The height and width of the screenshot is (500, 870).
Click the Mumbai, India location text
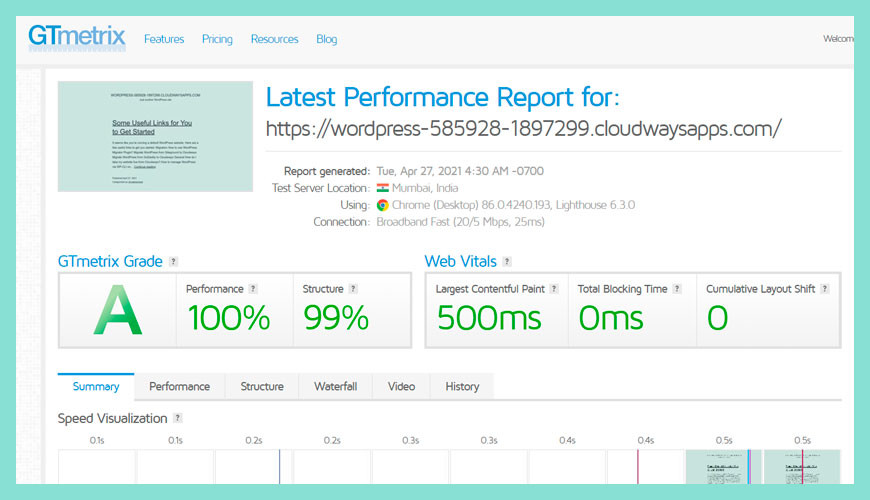(x=425, y=188)
